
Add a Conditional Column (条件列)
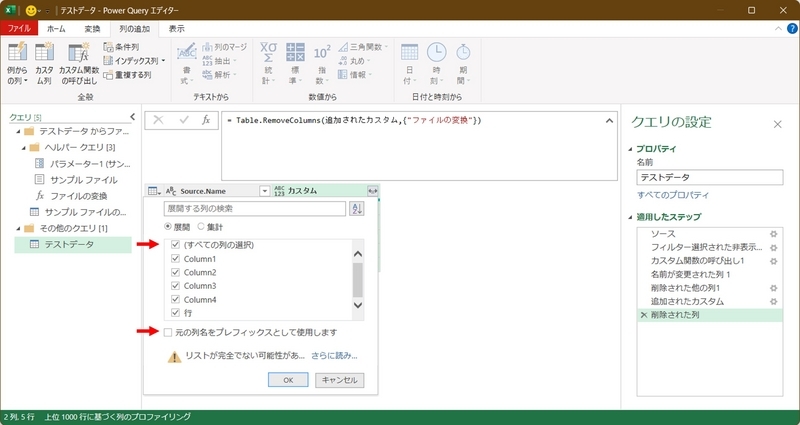[x=121, y=47]
